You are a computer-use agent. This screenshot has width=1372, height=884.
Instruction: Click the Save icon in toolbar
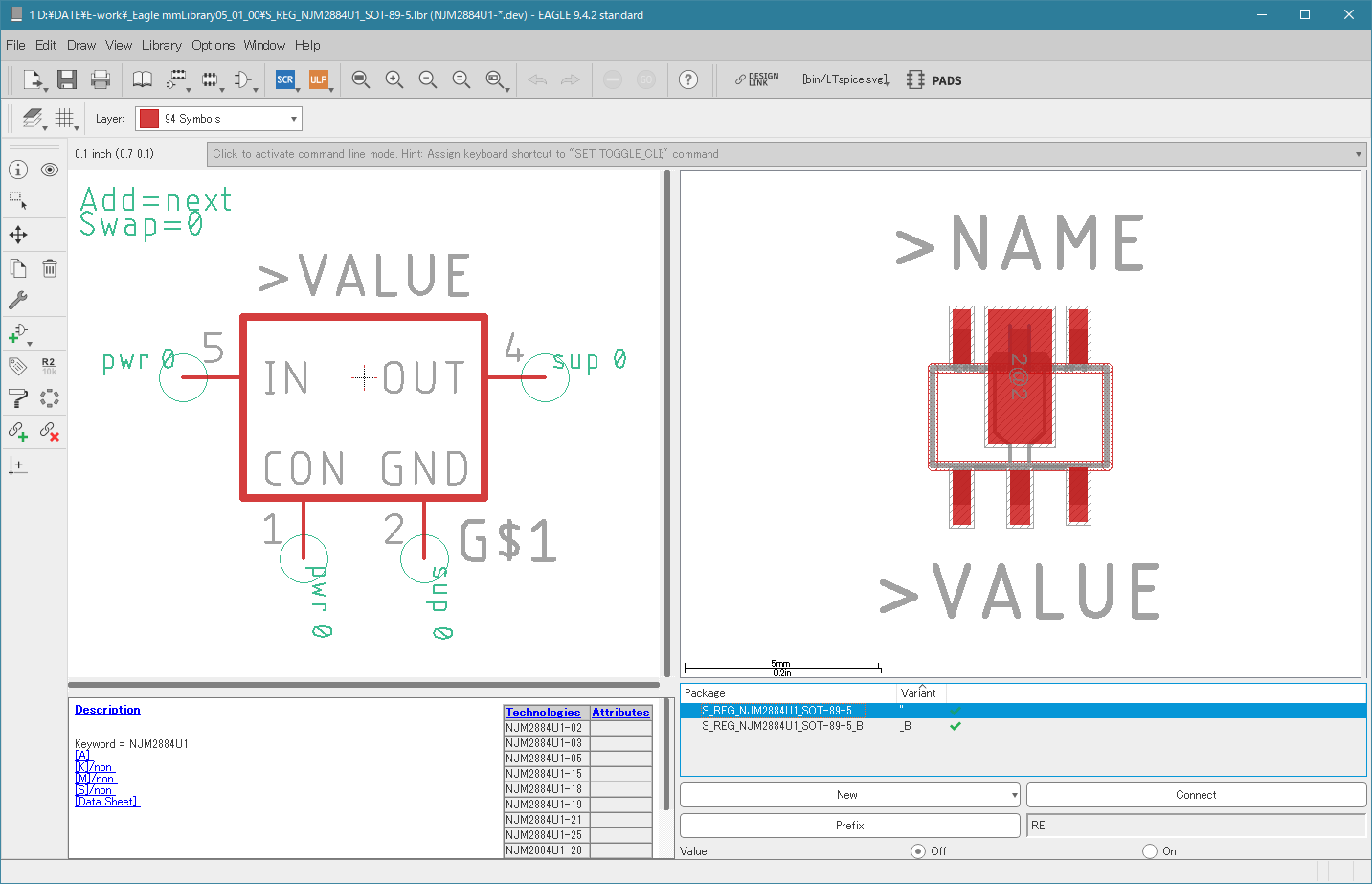point(66,79)
